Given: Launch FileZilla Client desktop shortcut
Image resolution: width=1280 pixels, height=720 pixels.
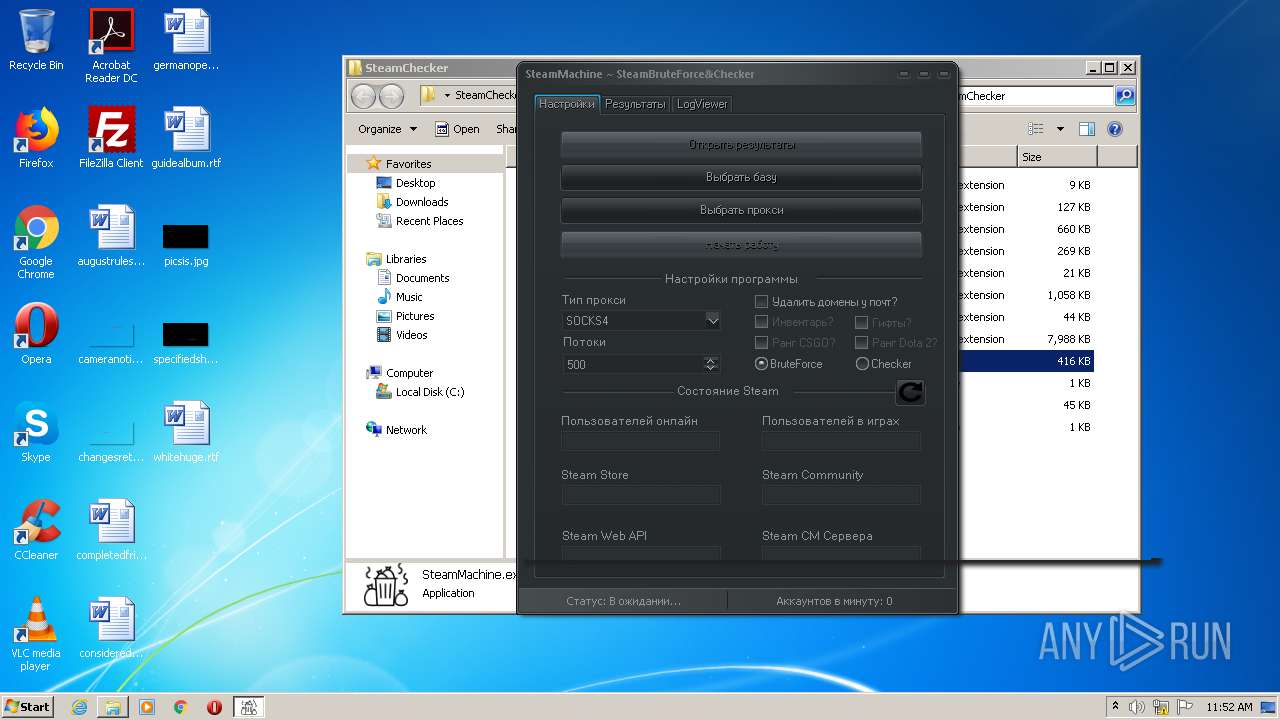Looking at the screenshot, I should 111,138.
